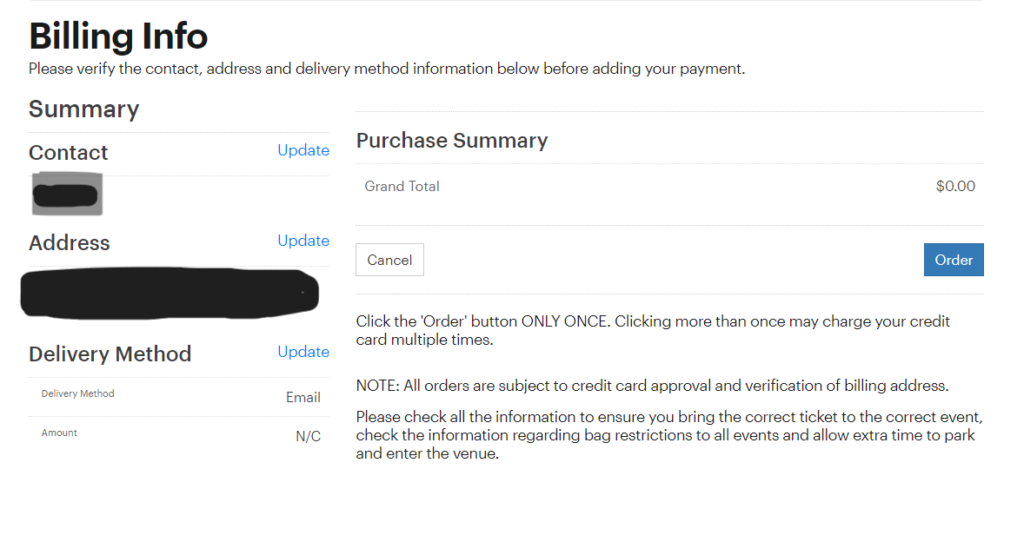Click the Email delivery method value
The image size is (1024, 542).
[303, 397]
